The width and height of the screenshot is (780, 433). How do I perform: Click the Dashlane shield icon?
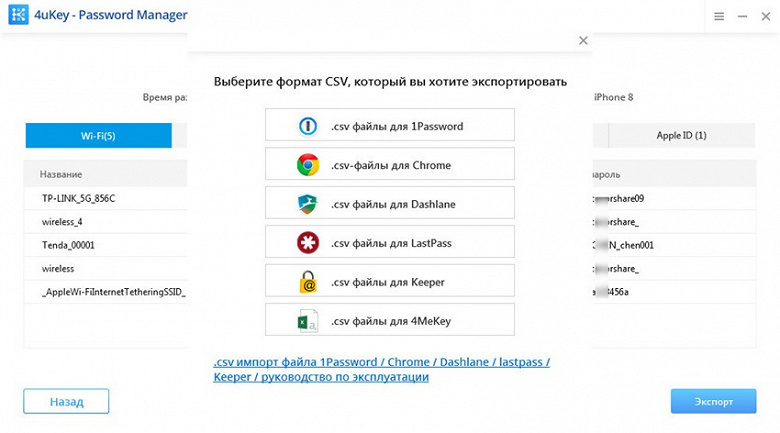pyautogui.click(x=308, y=204)
